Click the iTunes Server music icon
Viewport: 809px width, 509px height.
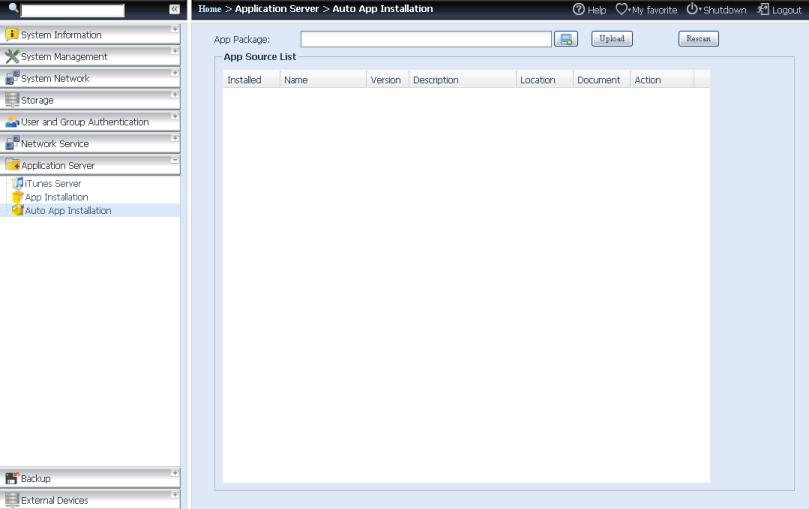[x=18, y=183]
